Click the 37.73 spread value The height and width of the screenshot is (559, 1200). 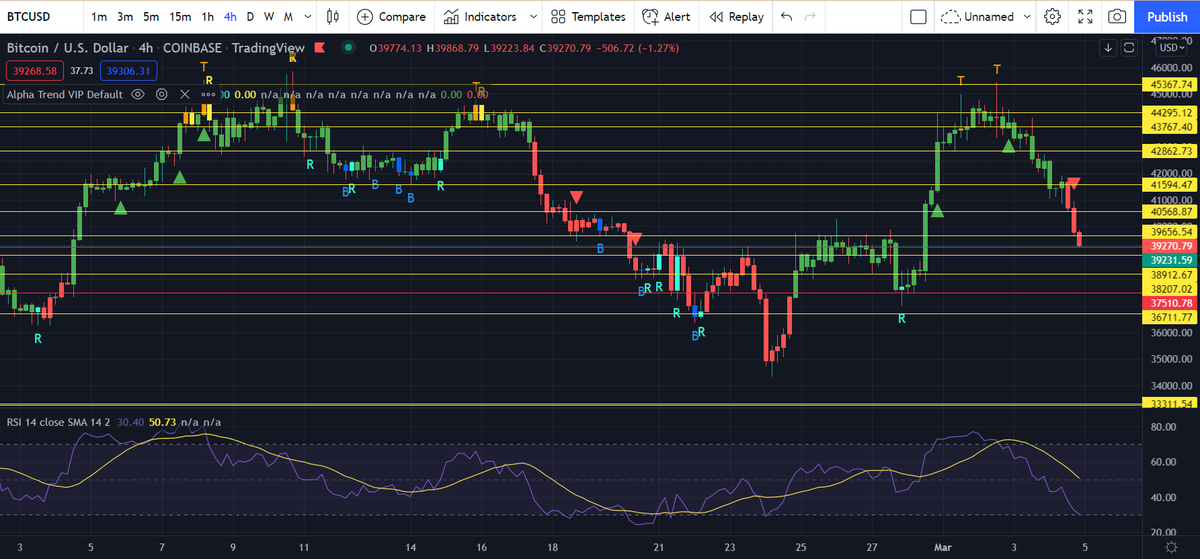click(81, 70)
